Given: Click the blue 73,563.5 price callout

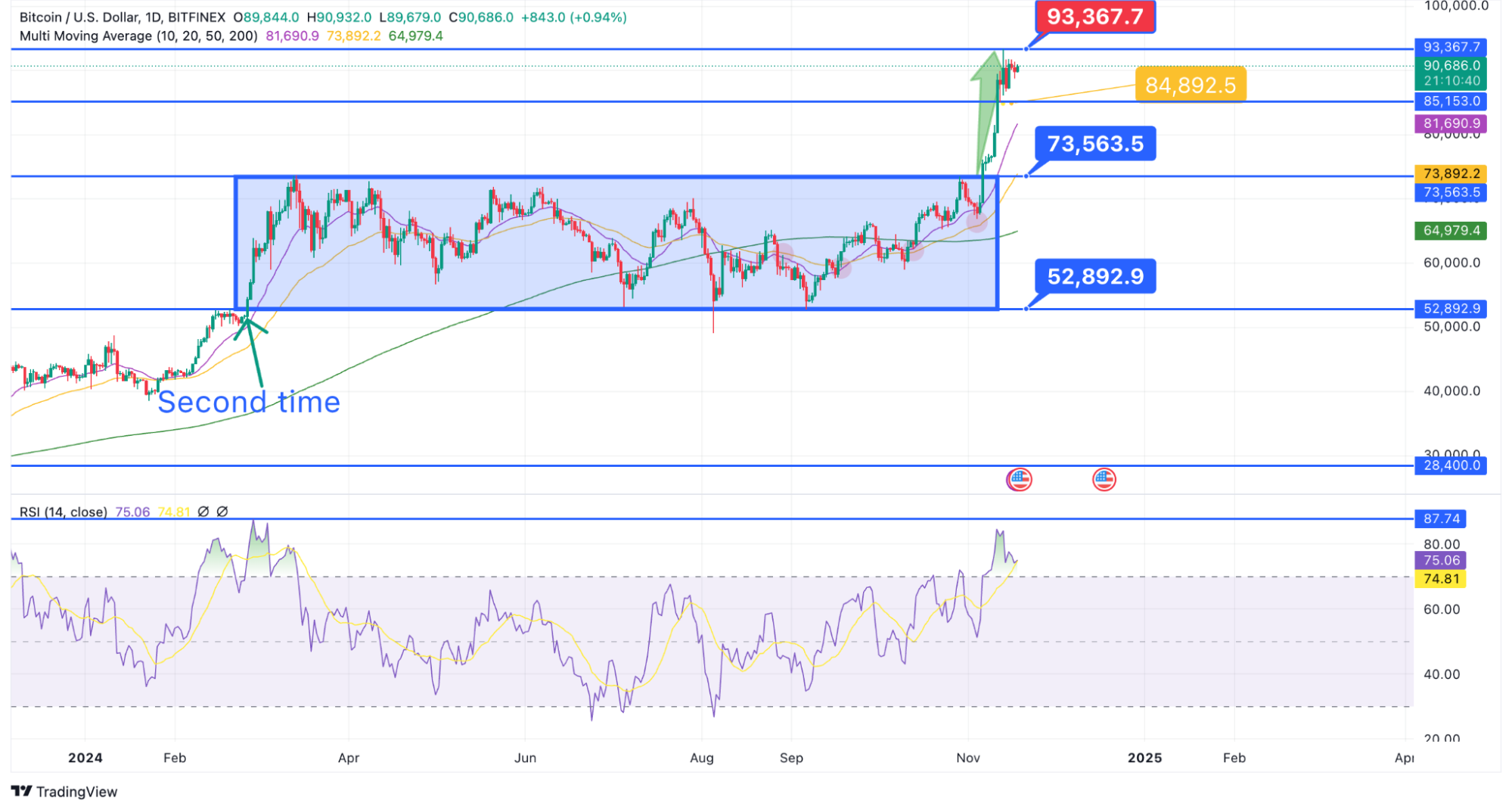Looking at the screenshot, I should click(x=1094, y=143).
